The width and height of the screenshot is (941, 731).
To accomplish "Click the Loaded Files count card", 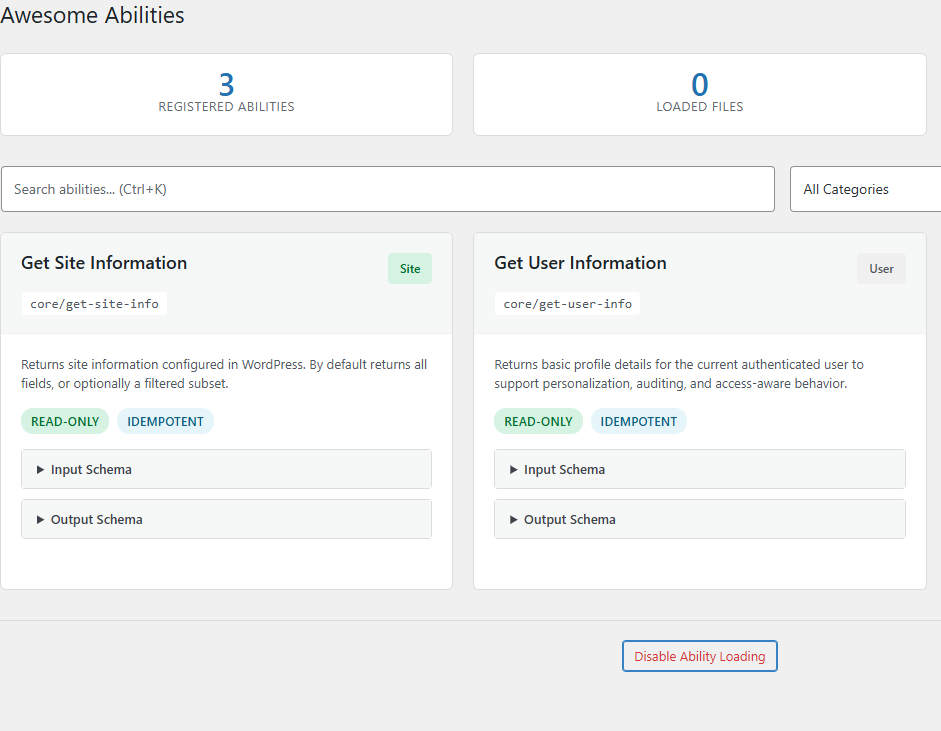I will [x=699, y=94].
